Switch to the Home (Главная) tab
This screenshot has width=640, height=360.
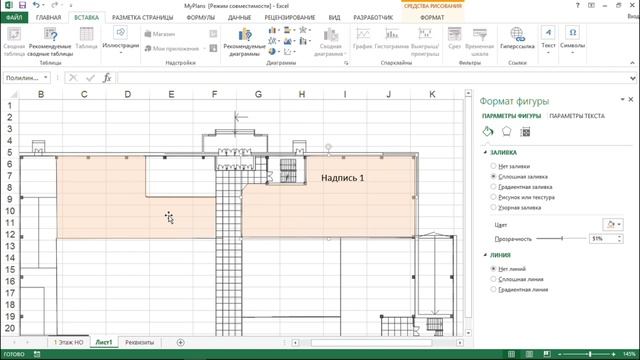[x=48, y=18]
